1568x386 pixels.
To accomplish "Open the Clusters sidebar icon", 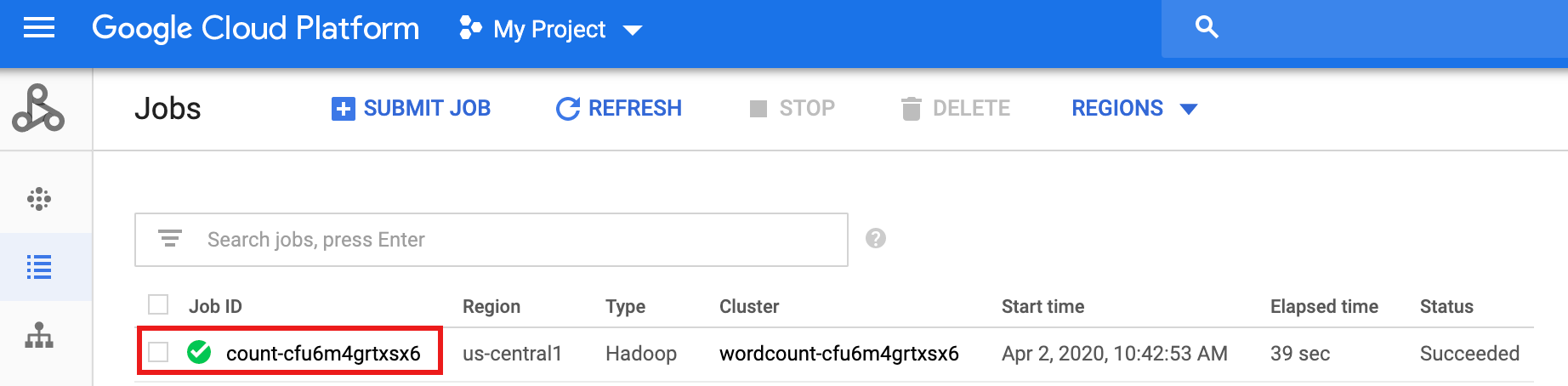I will pos(39,199).
